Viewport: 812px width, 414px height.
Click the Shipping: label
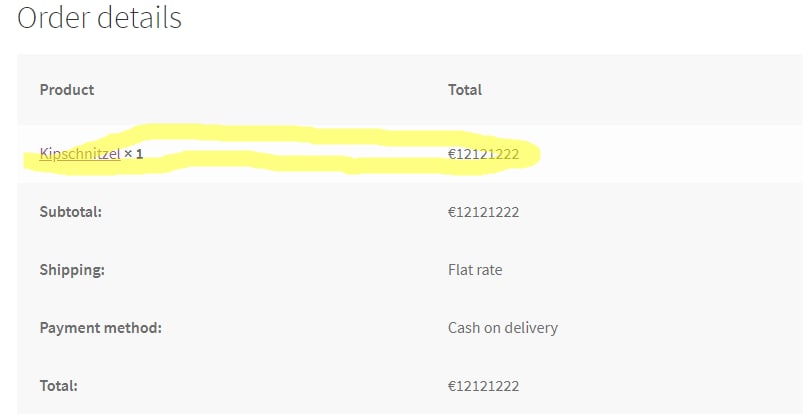[x=72, y=270]
